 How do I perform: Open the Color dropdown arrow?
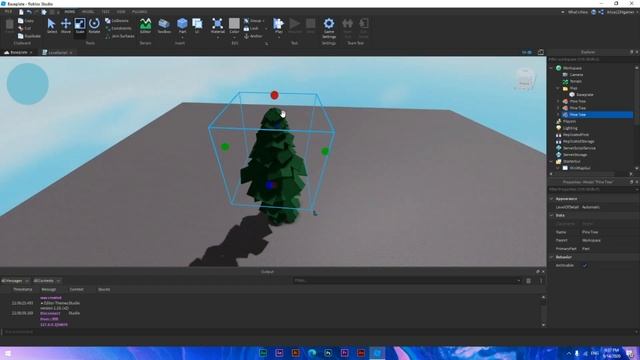click(234, 38)
